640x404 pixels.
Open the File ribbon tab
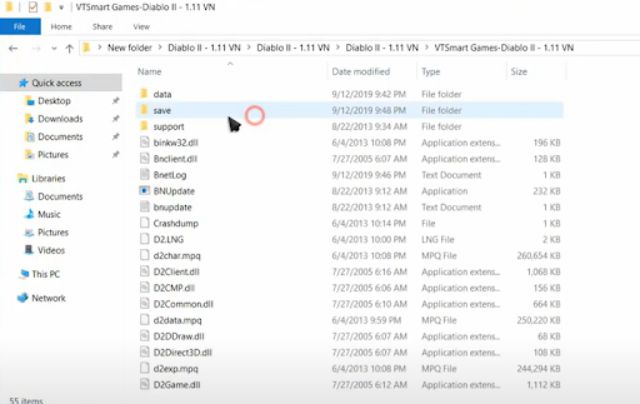(x=20, y=27)
